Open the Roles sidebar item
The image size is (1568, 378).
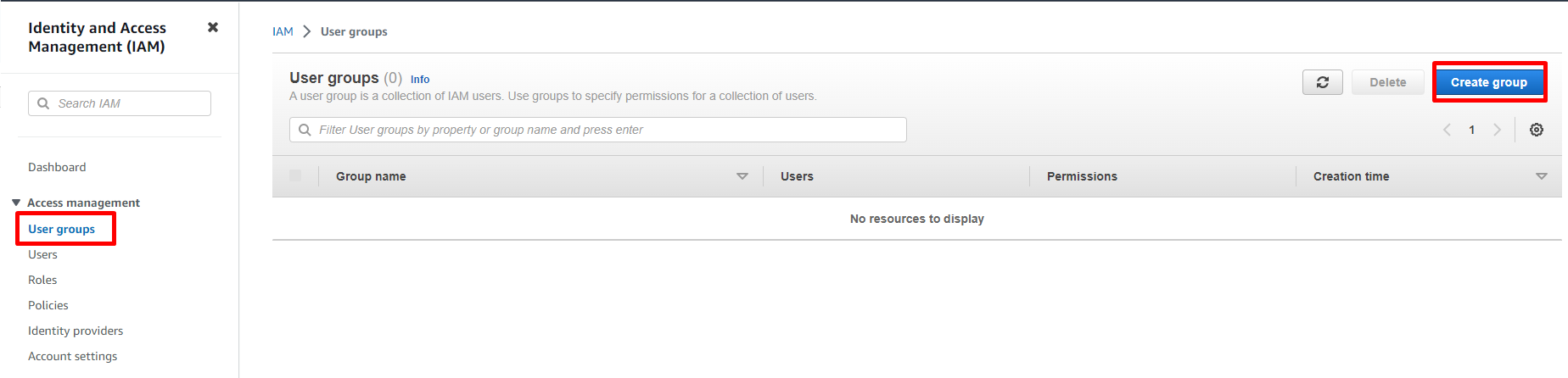click(42, 280)
